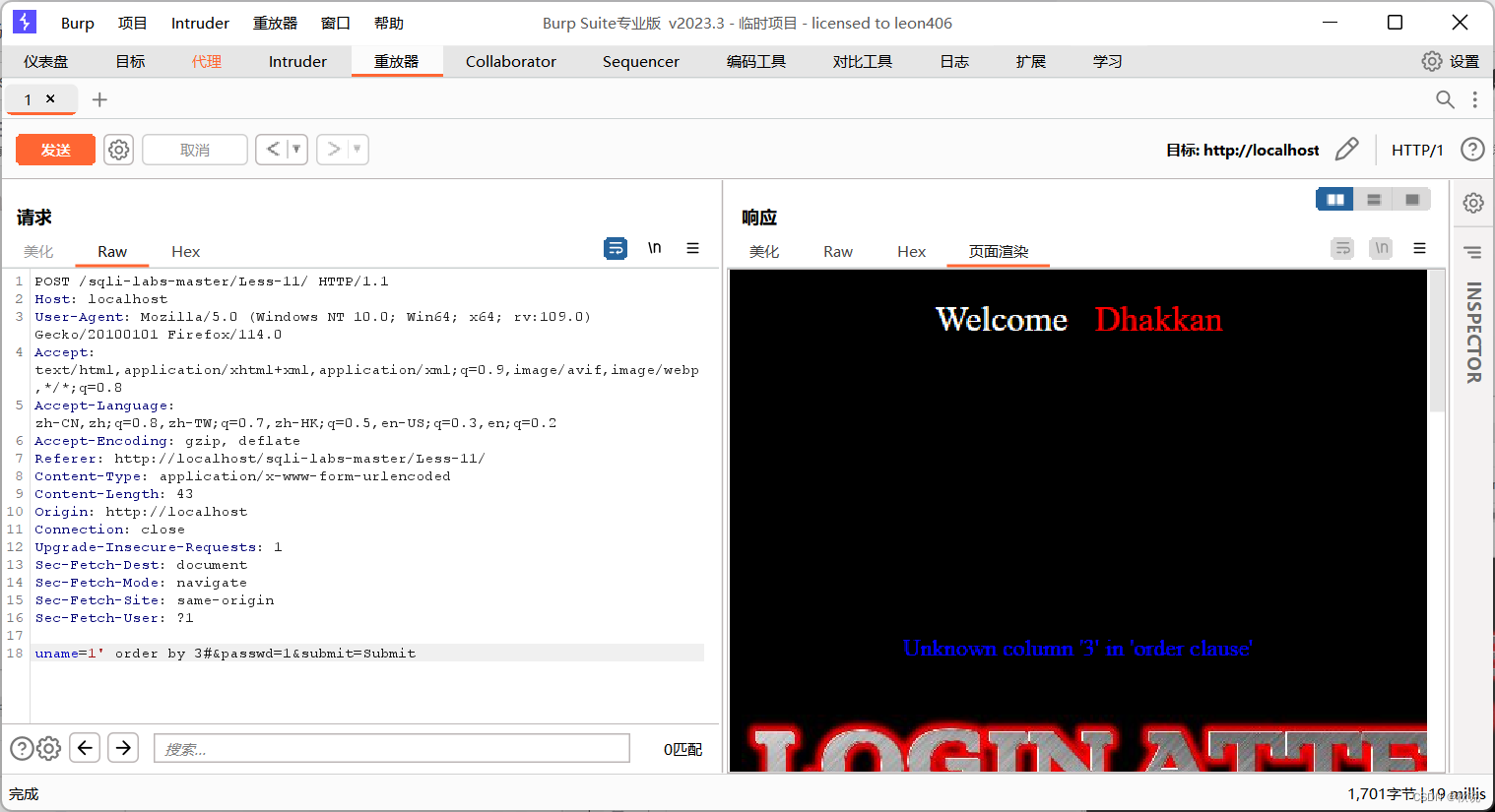Click the response panel vertical scrollbar
The width and height of the screenshot is (1495, 812).
click(x=1437, y=342)
